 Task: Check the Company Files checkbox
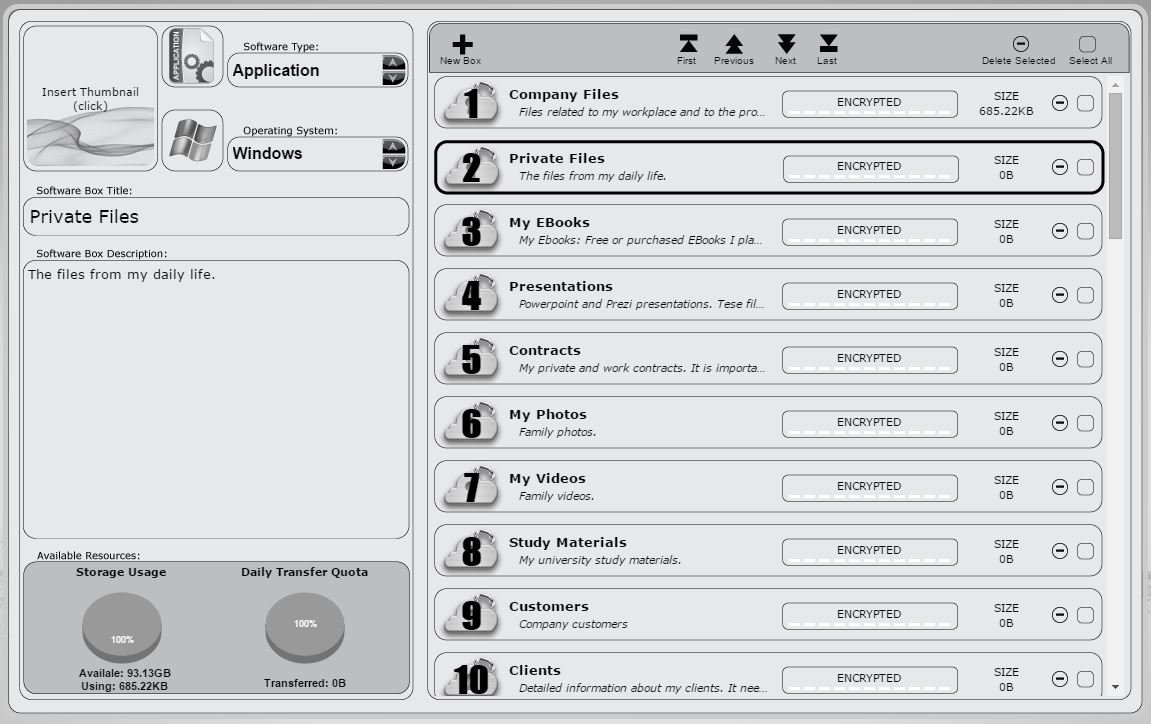point(1085,104)
